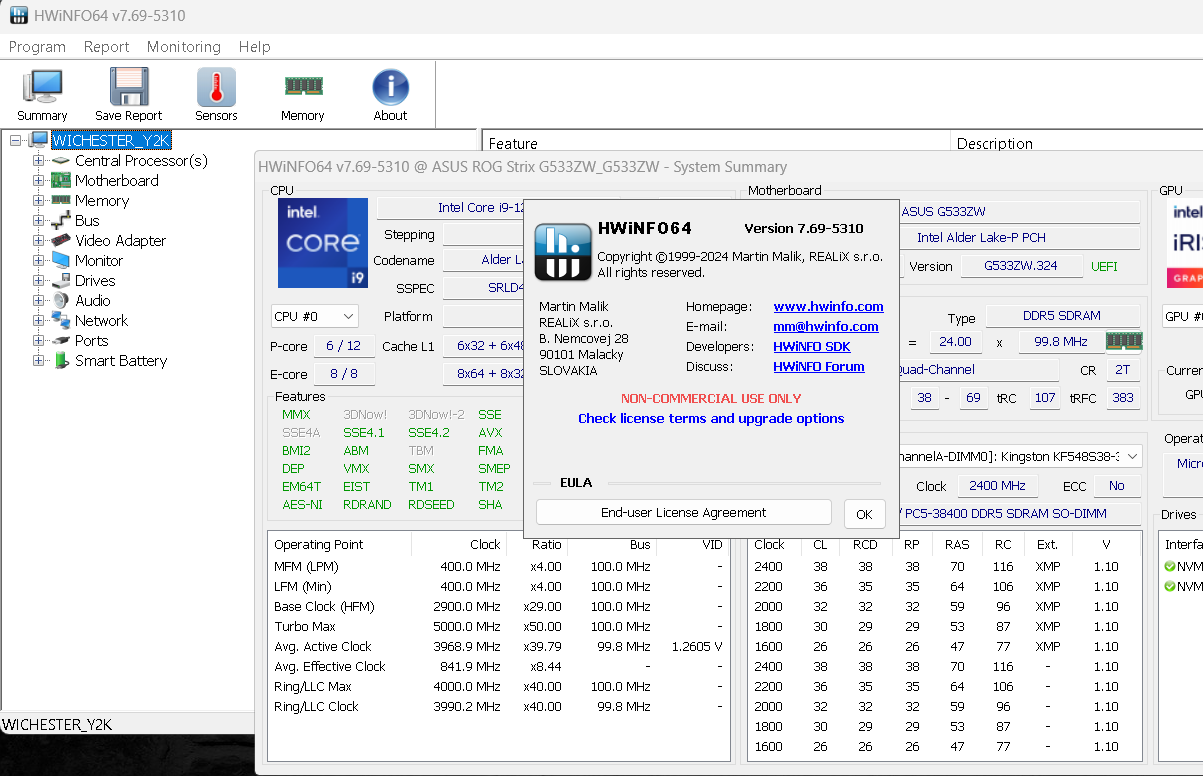This screenshot has width=1203, height=776.
Task: Expand the Monitor tree node
Action: (39, 261)
